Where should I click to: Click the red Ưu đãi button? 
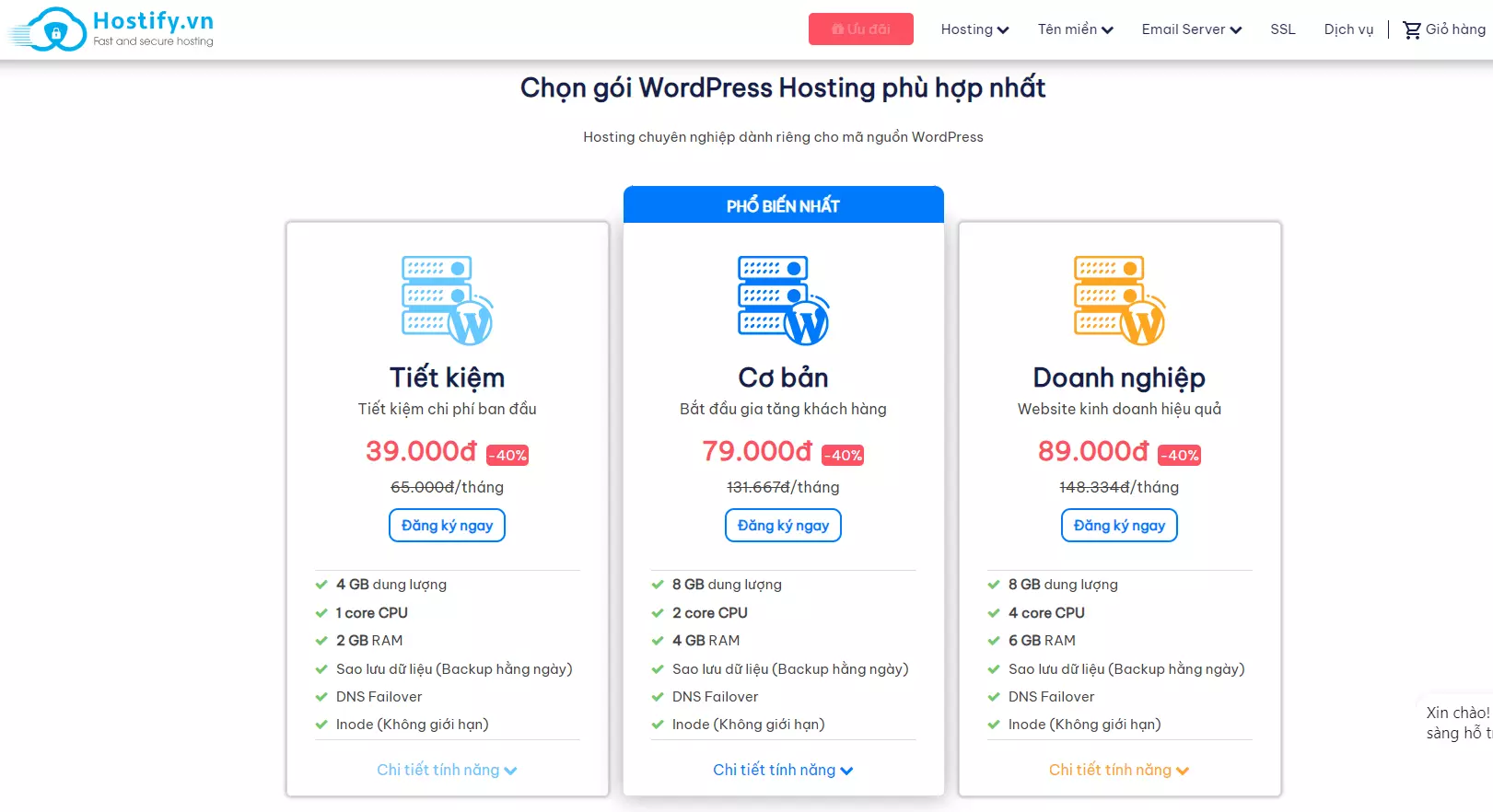point(861,29)
